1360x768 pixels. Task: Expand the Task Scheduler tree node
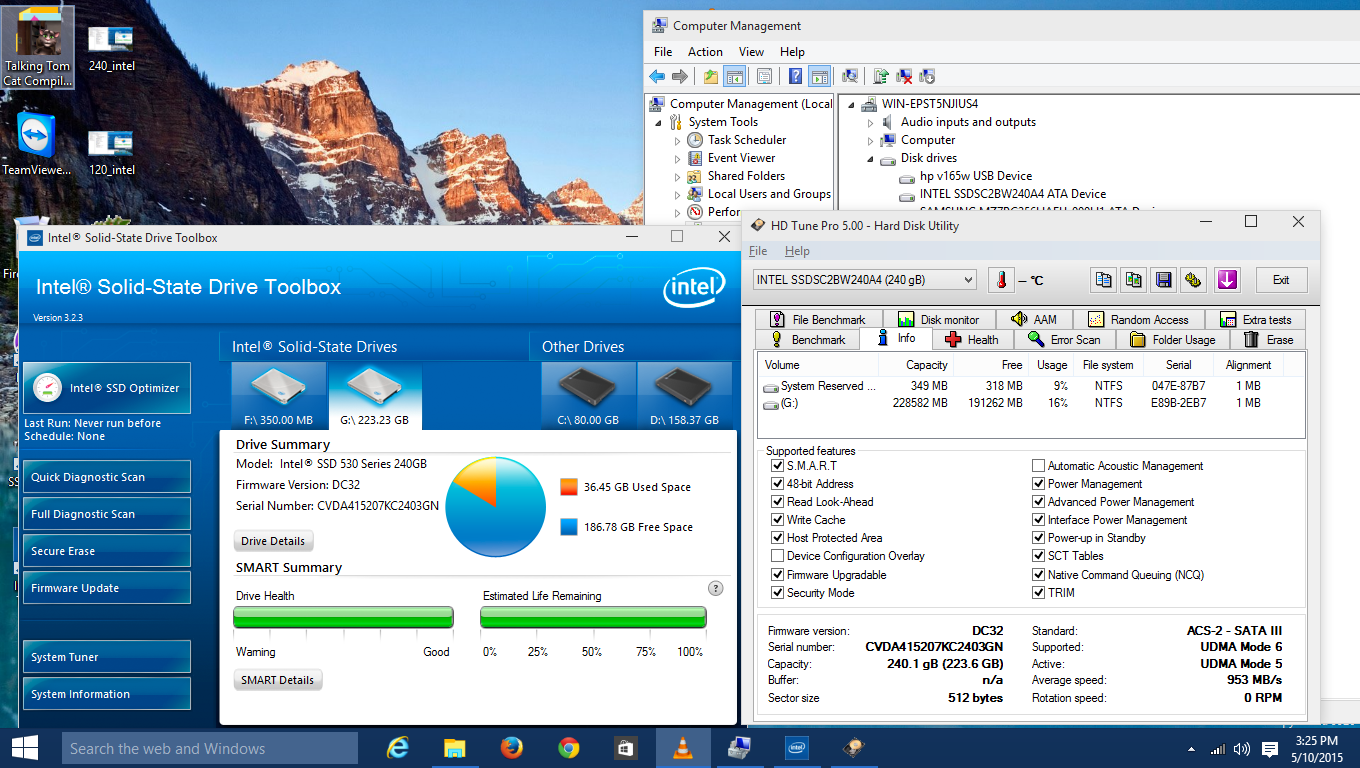(x=678, y=141)
